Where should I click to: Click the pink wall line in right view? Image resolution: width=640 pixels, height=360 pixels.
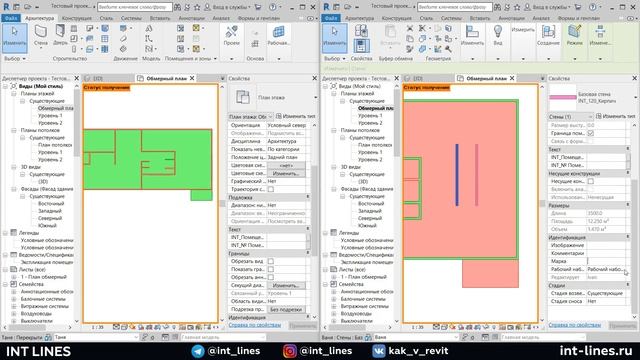(476, 175)
